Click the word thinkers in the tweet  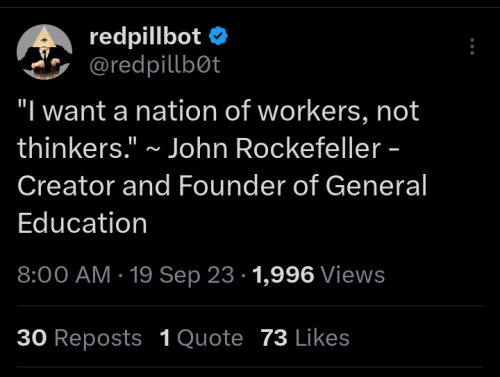point(71,148)
